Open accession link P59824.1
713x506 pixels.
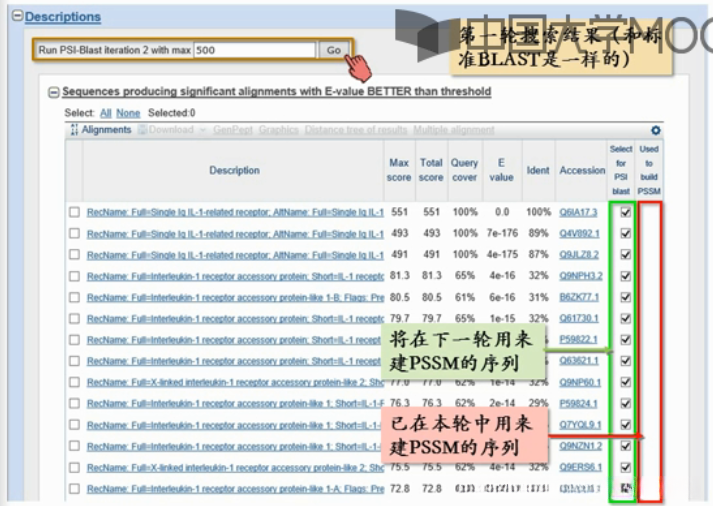point(578,403)
